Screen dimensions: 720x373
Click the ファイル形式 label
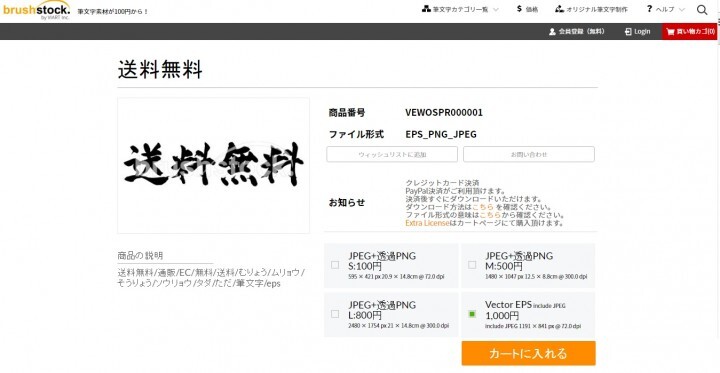point(356,135)
